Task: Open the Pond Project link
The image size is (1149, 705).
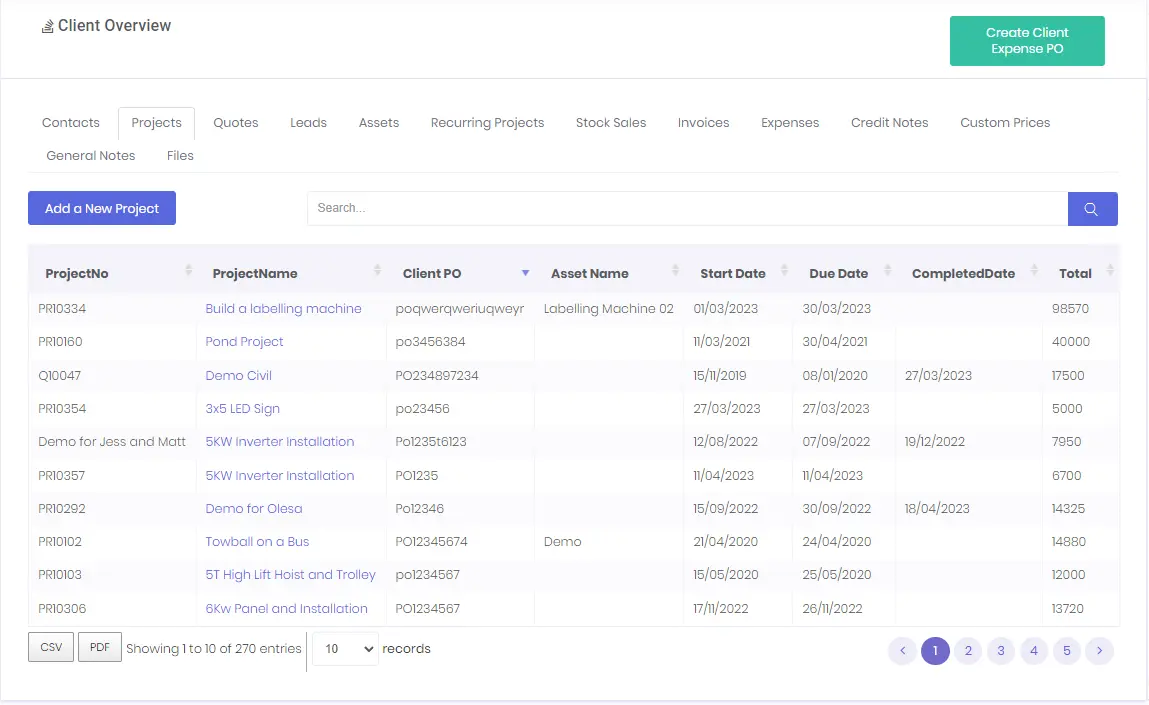Action: [x=245, y=342]
